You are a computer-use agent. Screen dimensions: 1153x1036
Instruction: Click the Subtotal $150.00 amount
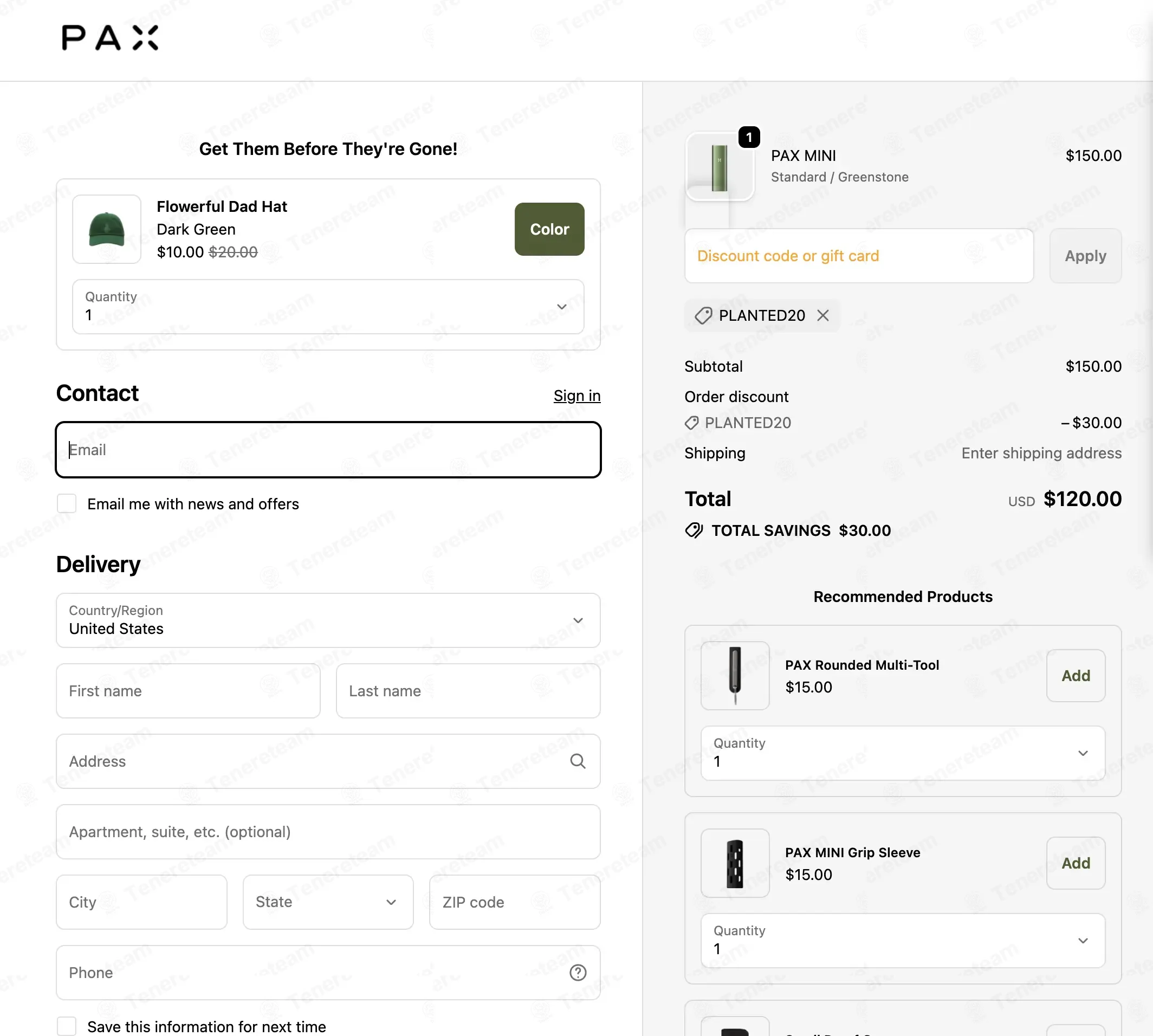1093,366
